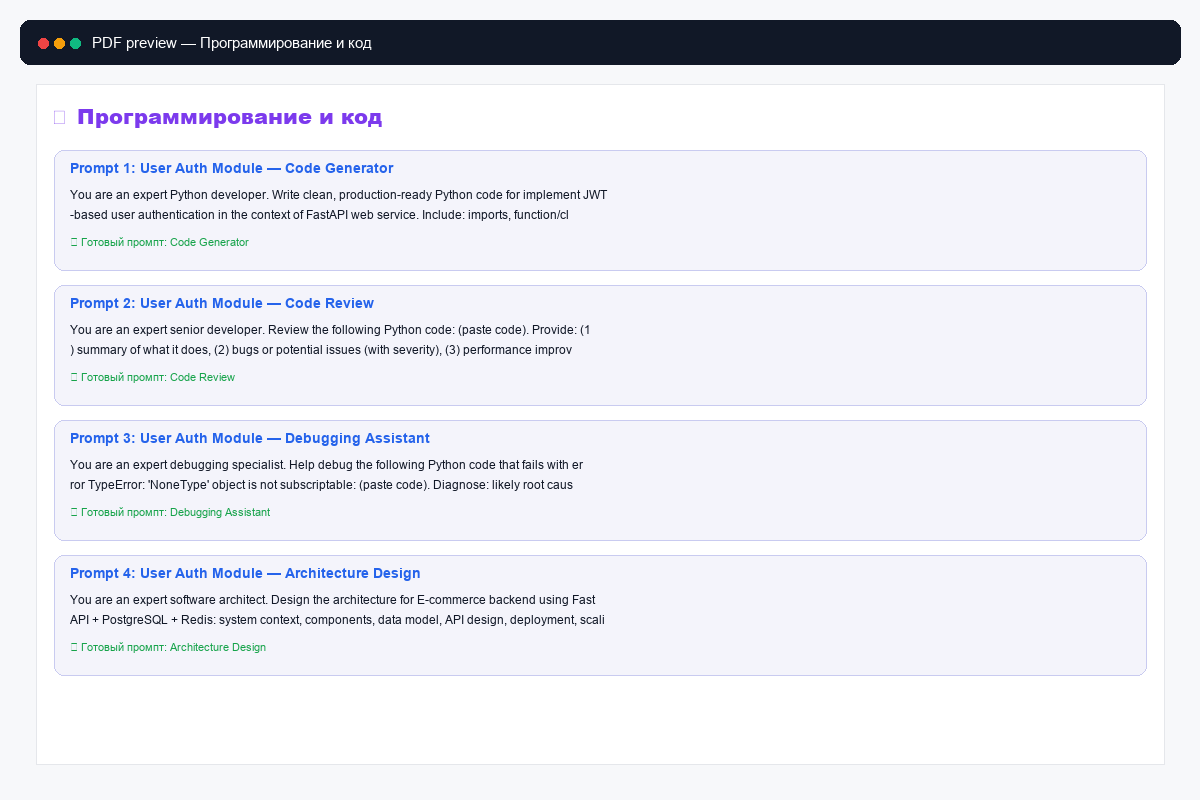Click the green icon before 'Готовый промпт: Code Generator'
The image size is (1200, 800).
tap(74, 242)
